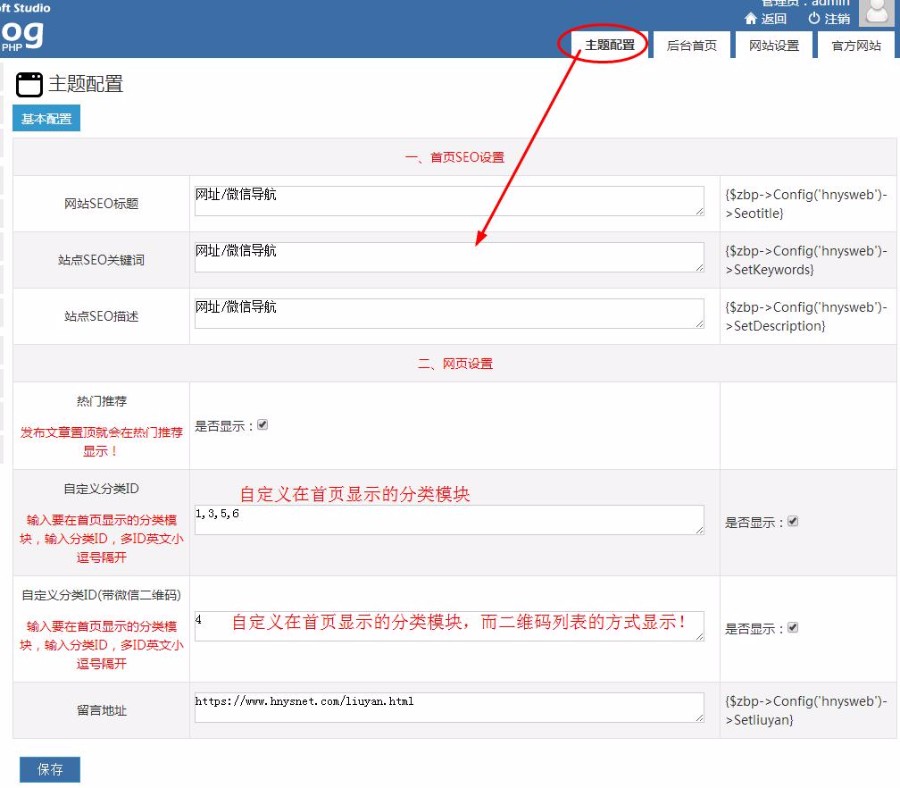Switch to the 后台首页 tab

692,45
